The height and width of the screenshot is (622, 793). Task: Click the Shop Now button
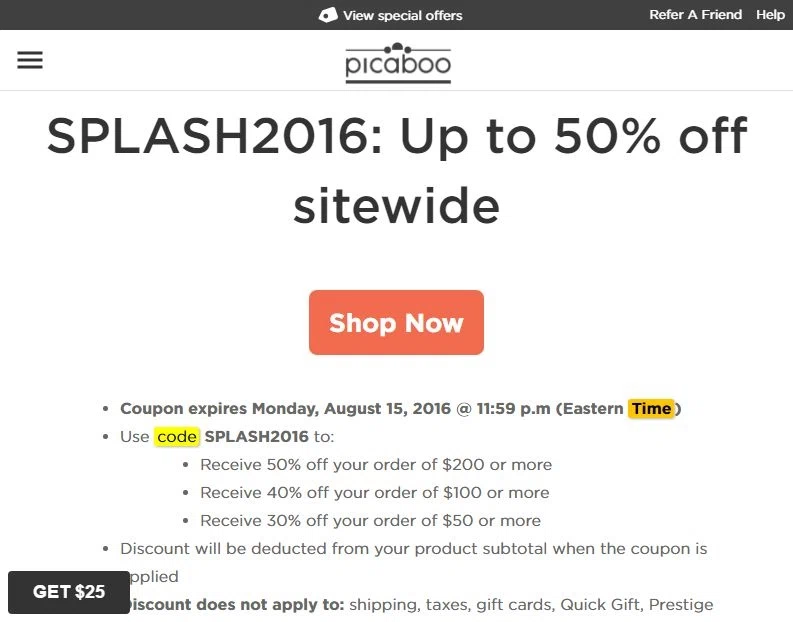click(396, 323)
